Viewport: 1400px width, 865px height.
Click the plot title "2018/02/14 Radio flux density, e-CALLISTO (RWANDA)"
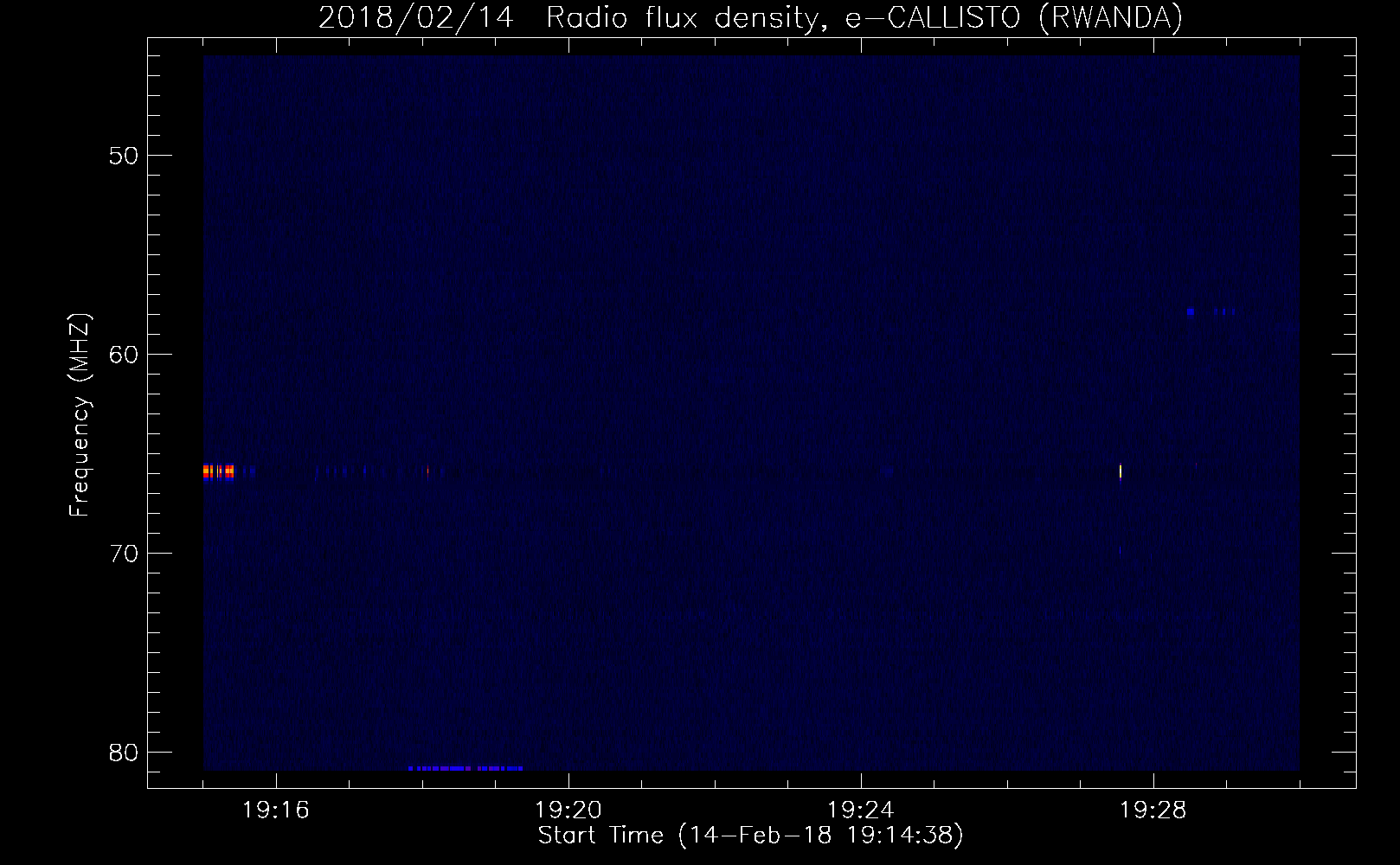click(x=750, y=17)
